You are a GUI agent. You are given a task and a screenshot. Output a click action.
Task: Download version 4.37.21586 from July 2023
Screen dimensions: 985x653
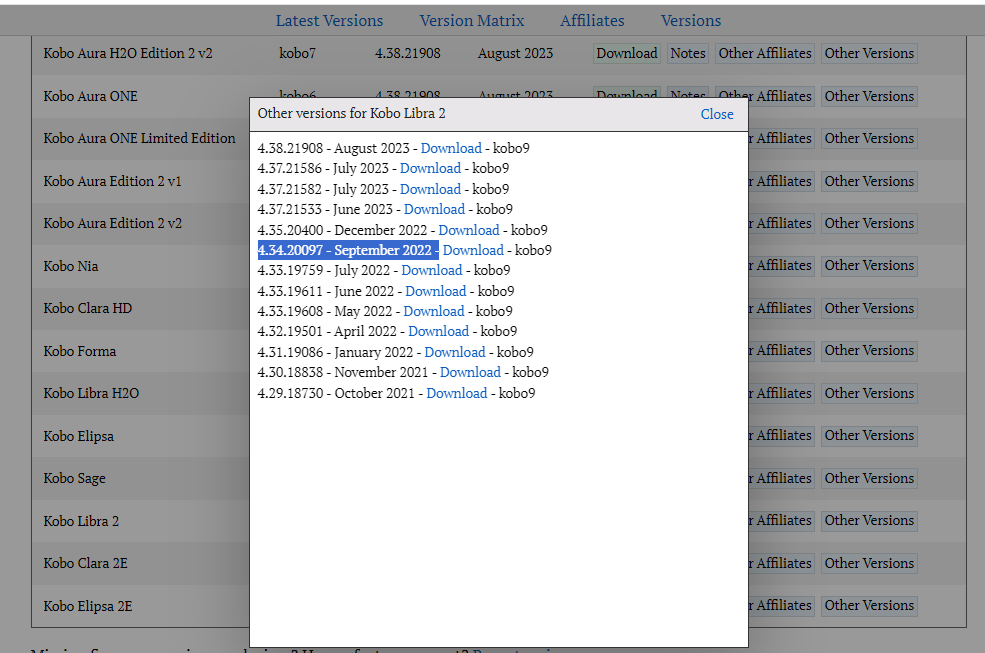click(x=430, y=168)
